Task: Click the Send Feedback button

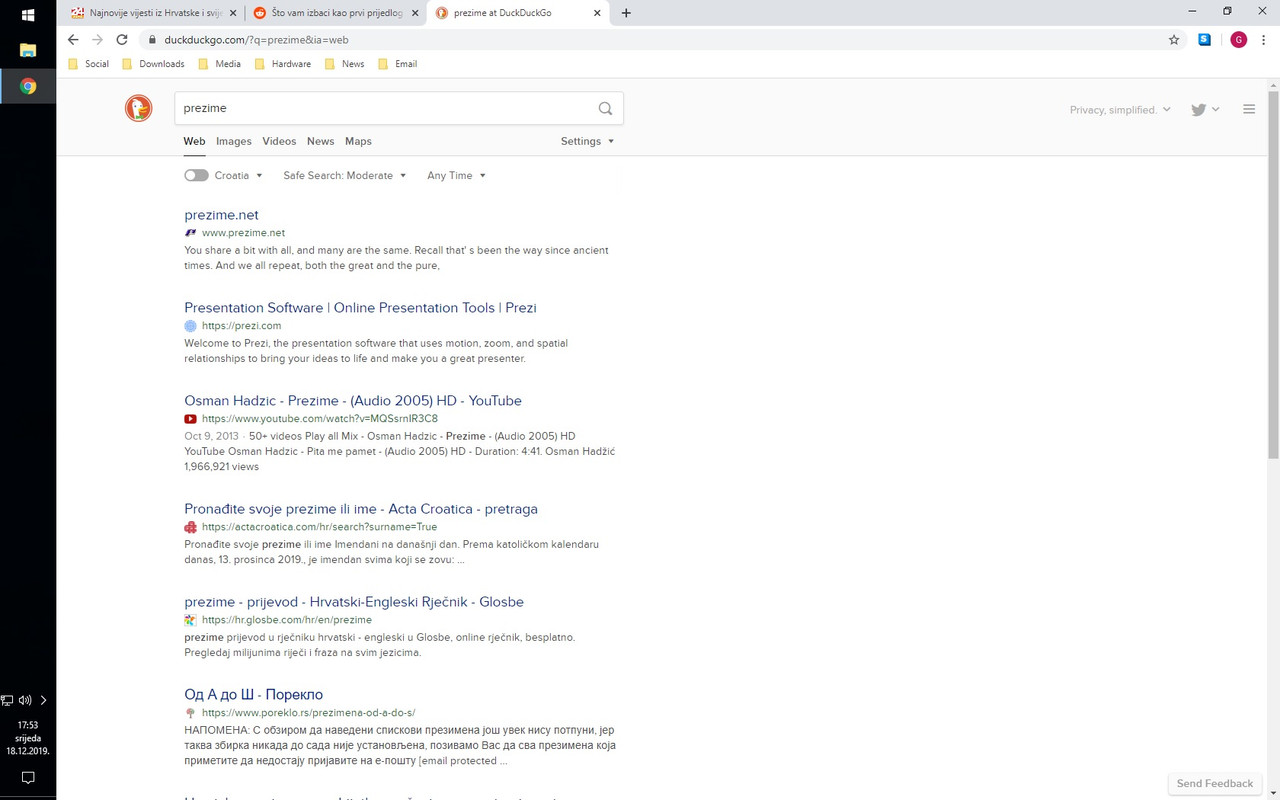Action: tap(1214, 783)
